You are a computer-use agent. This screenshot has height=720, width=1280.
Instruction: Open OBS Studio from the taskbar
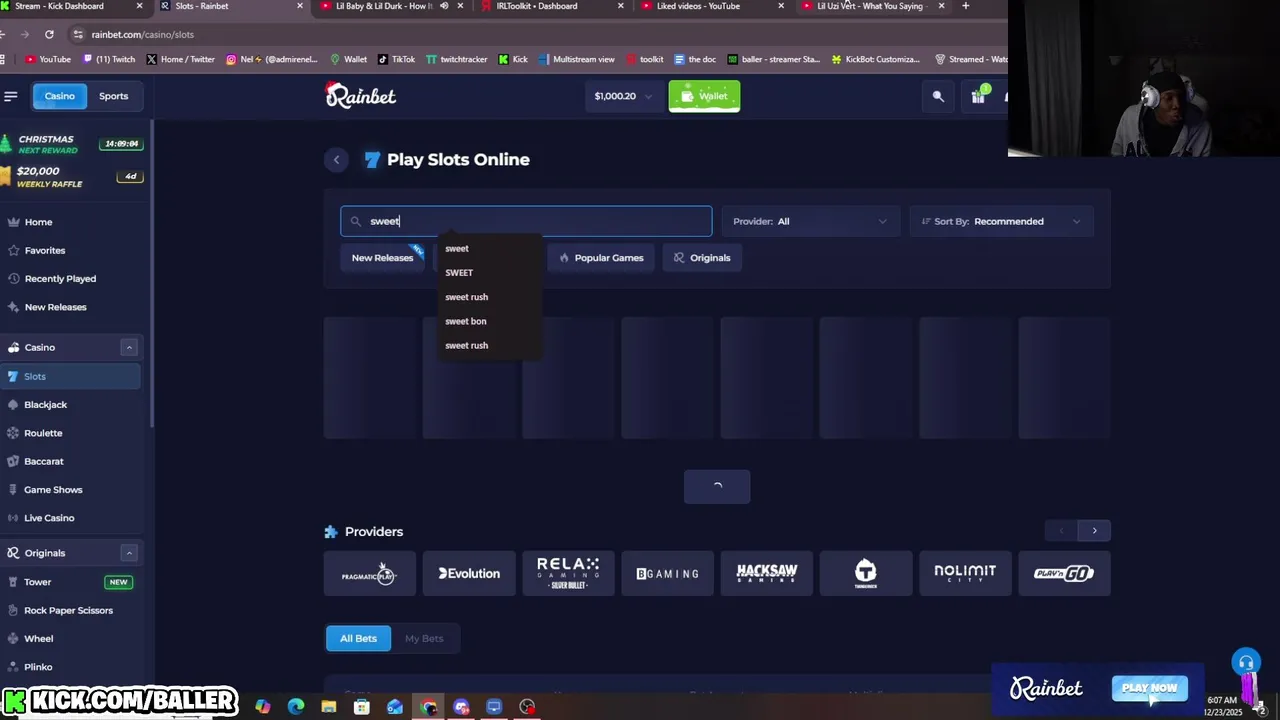pyautogui.click(x=527, y=707)
